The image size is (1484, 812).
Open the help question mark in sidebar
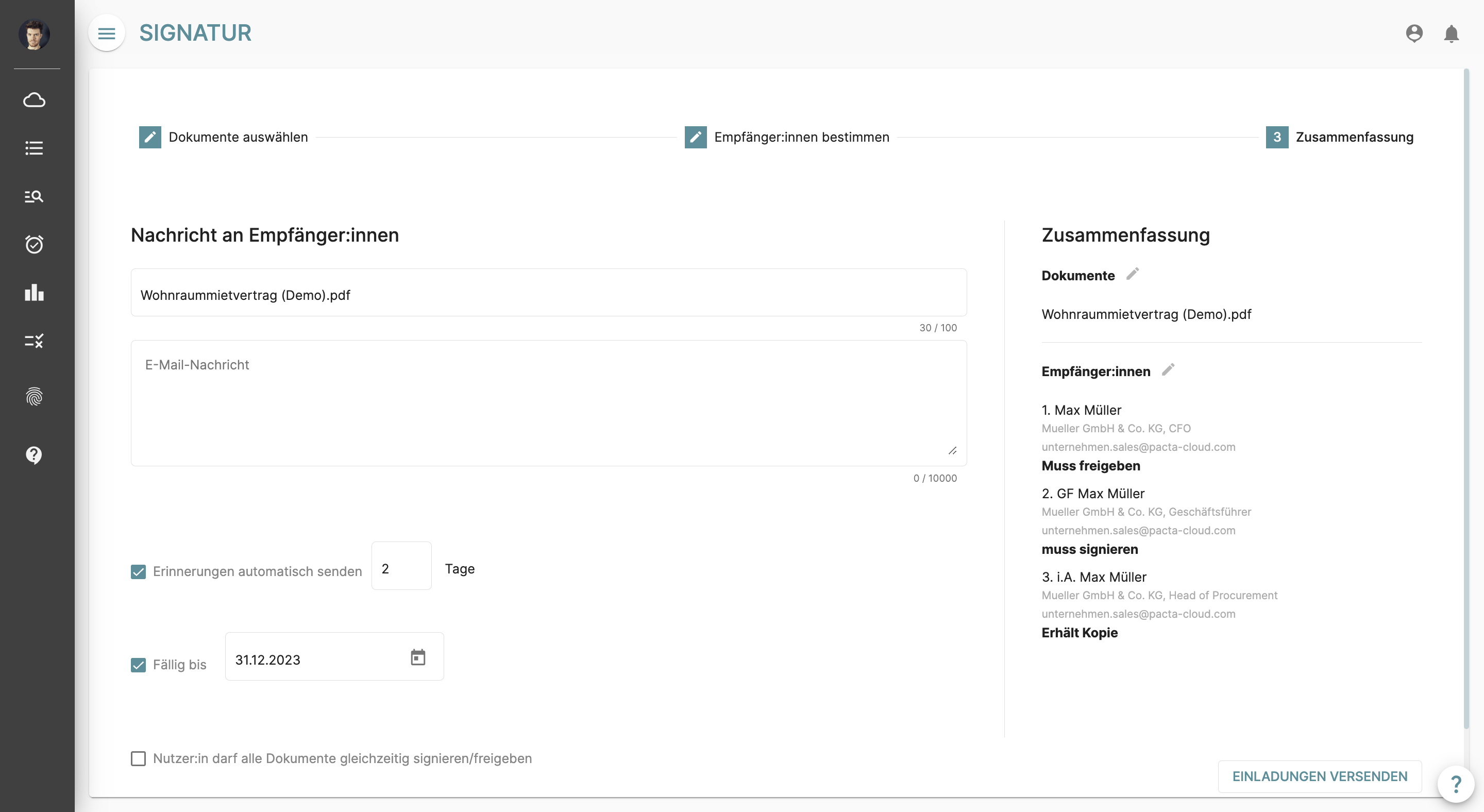34,455
